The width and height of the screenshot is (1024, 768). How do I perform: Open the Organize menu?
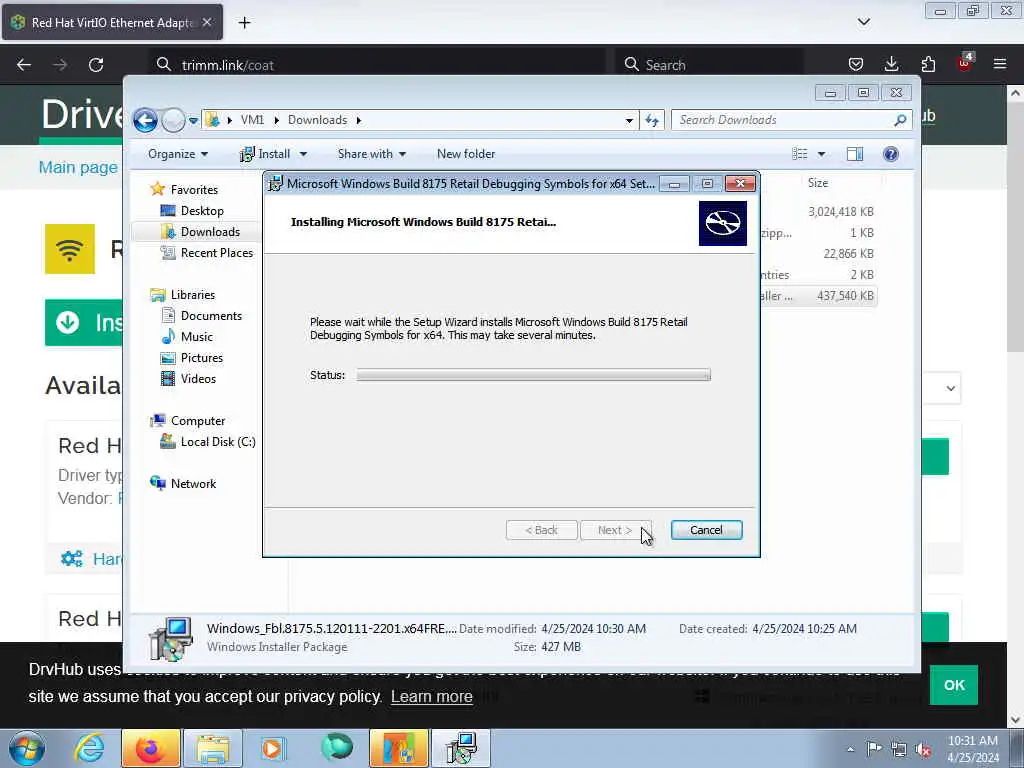tap(178, 154)
